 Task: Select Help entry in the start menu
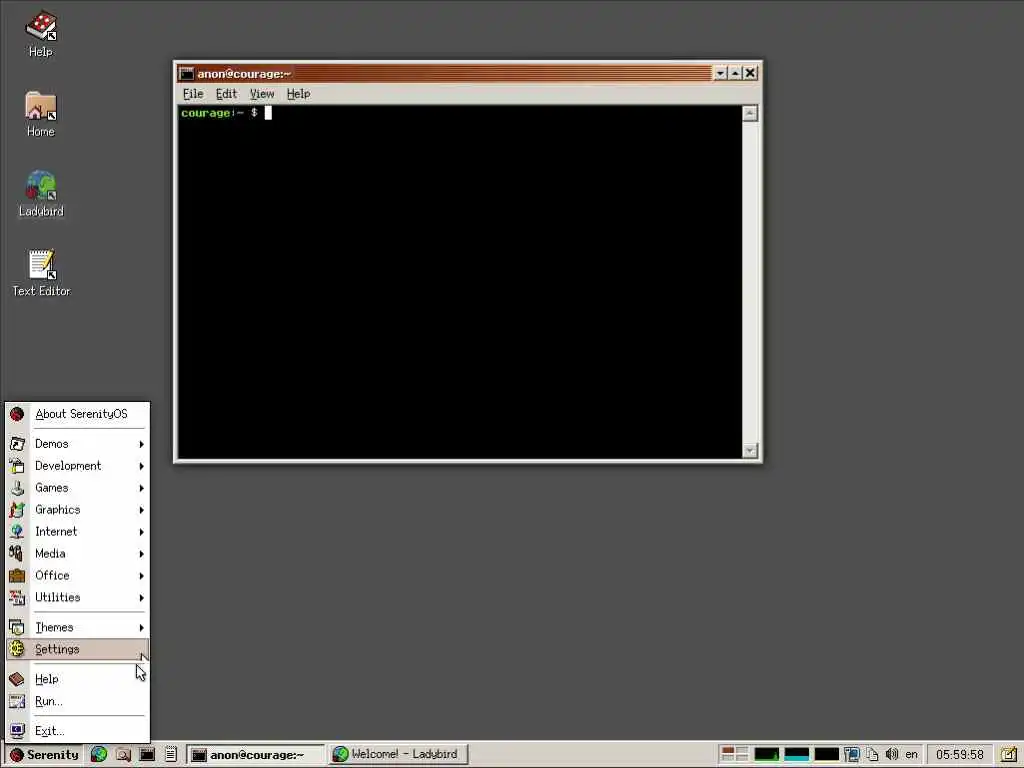[x=78, y=679]
